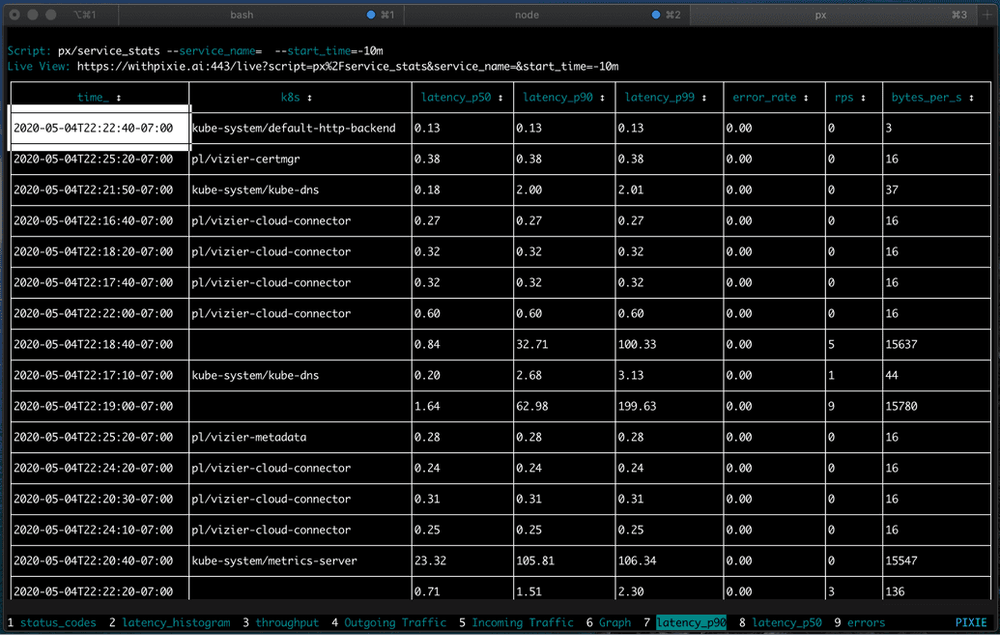Click the 37 bytes_per_s value
The image size is (1000, 635).
pyautogui.click(x=892, y=190)
